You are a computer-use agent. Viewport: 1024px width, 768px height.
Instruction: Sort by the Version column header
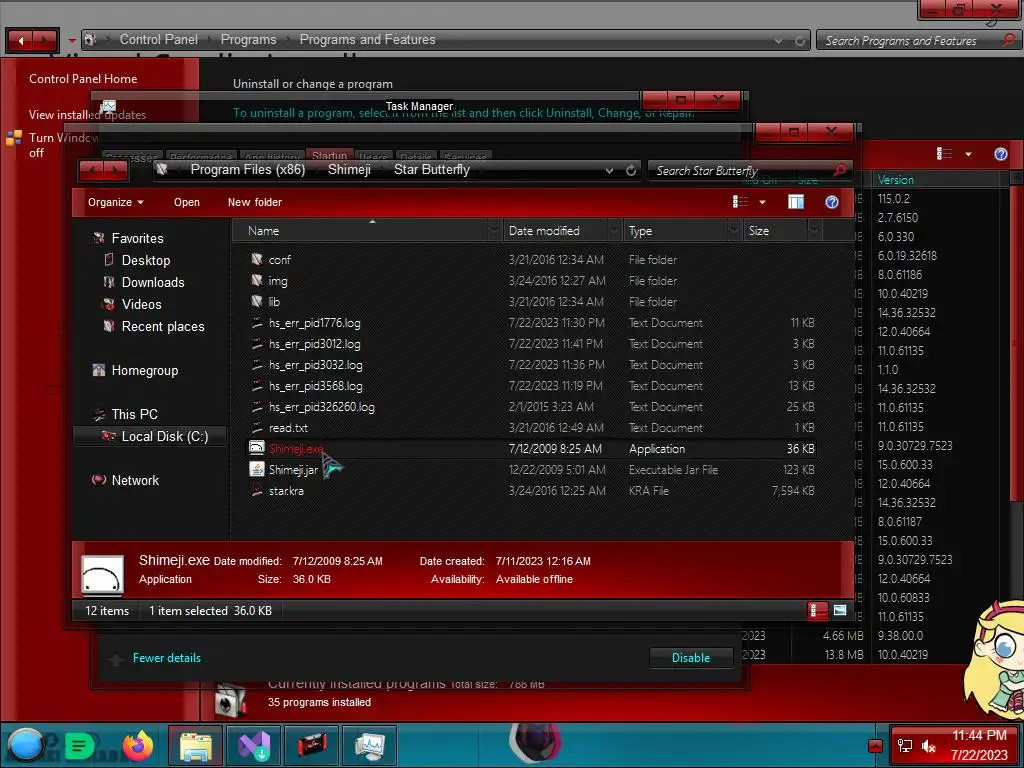[x=938, y=180]
